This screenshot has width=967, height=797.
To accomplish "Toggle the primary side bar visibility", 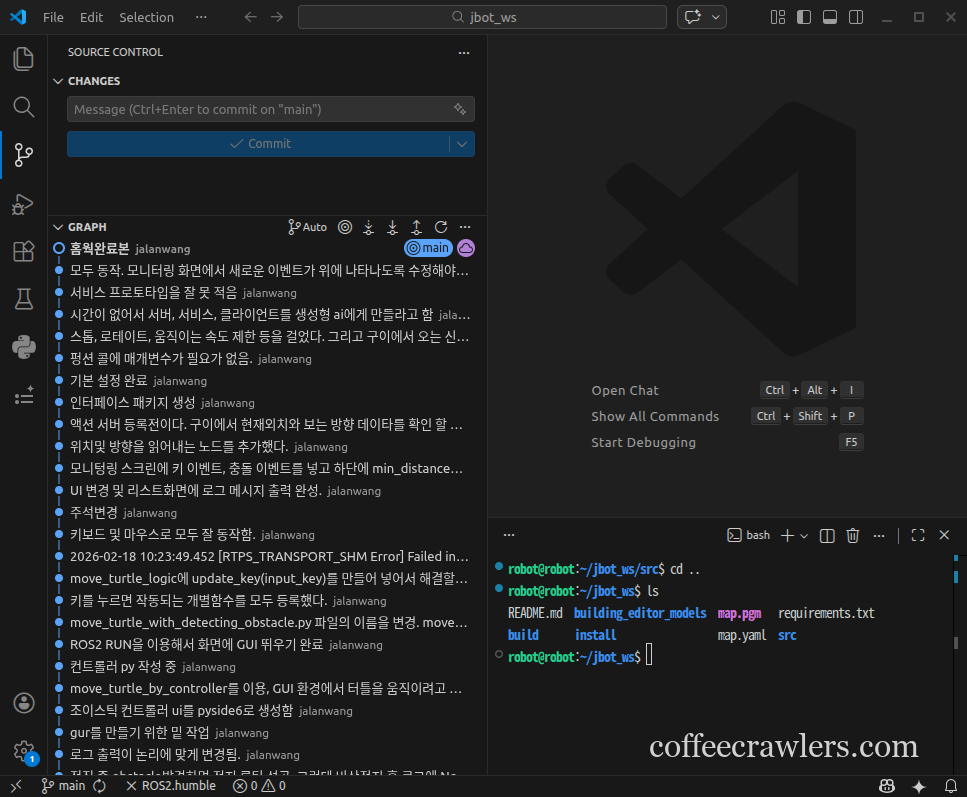I will click(804, 17).
